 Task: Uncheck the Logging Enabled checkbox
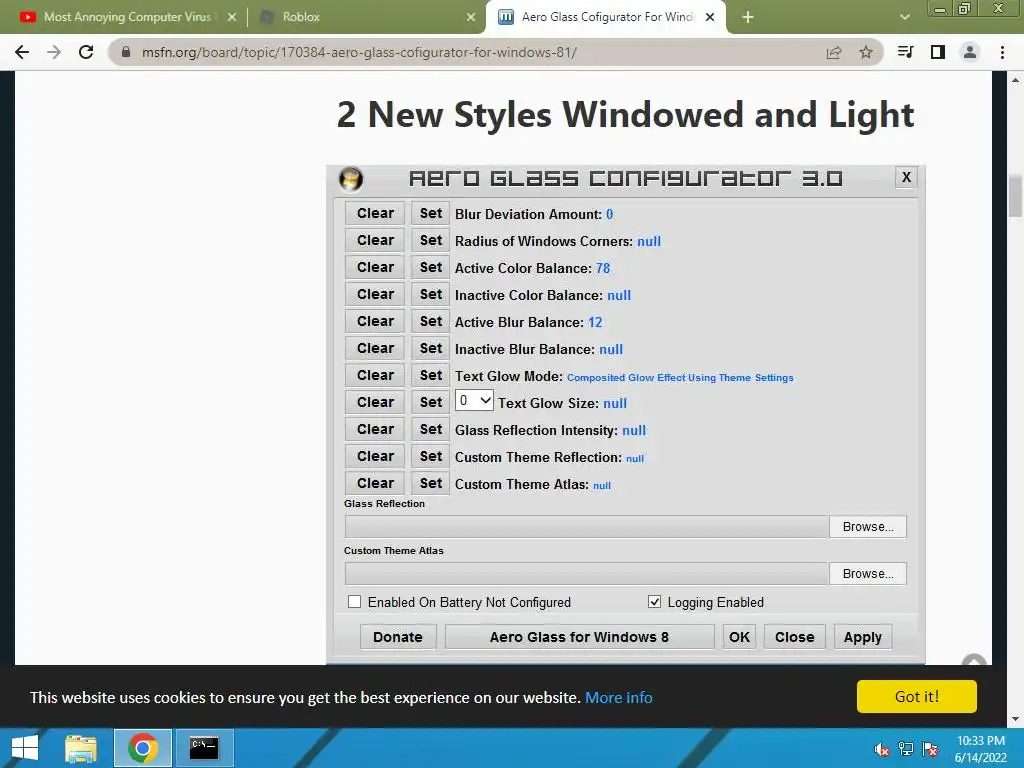pos(654,601)
